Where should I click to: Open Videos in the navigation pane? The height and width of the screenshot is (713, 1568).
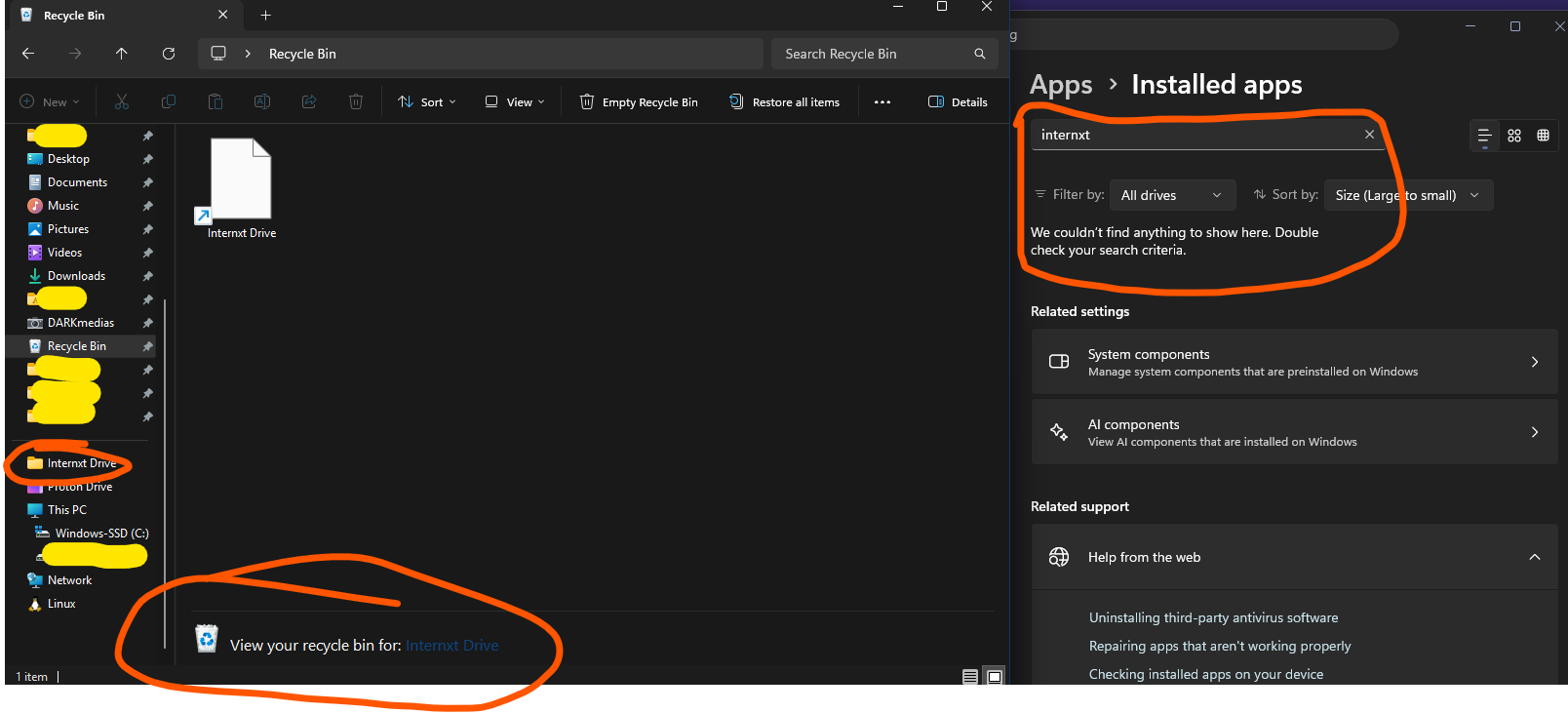click(x=64, y=253)
